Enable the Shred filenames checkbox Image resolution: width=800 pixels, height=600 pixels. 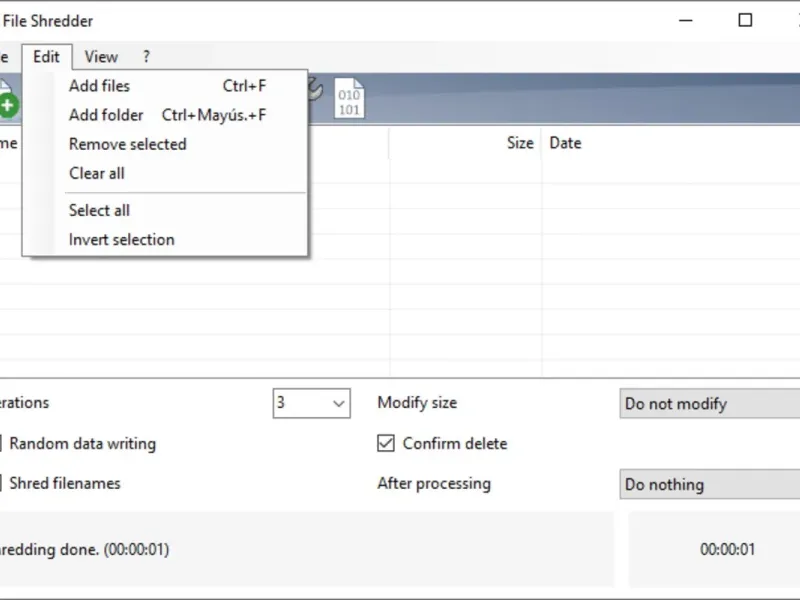[x=2, y=483]
